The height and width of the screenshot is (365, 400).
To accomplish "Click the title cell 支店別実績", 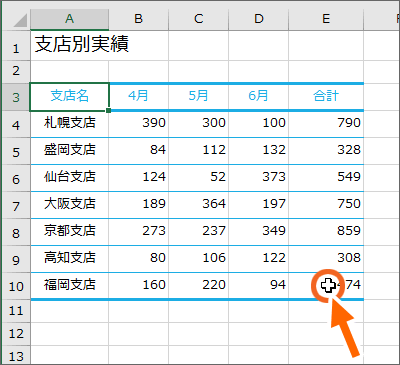I will click(x=70, y=46).
